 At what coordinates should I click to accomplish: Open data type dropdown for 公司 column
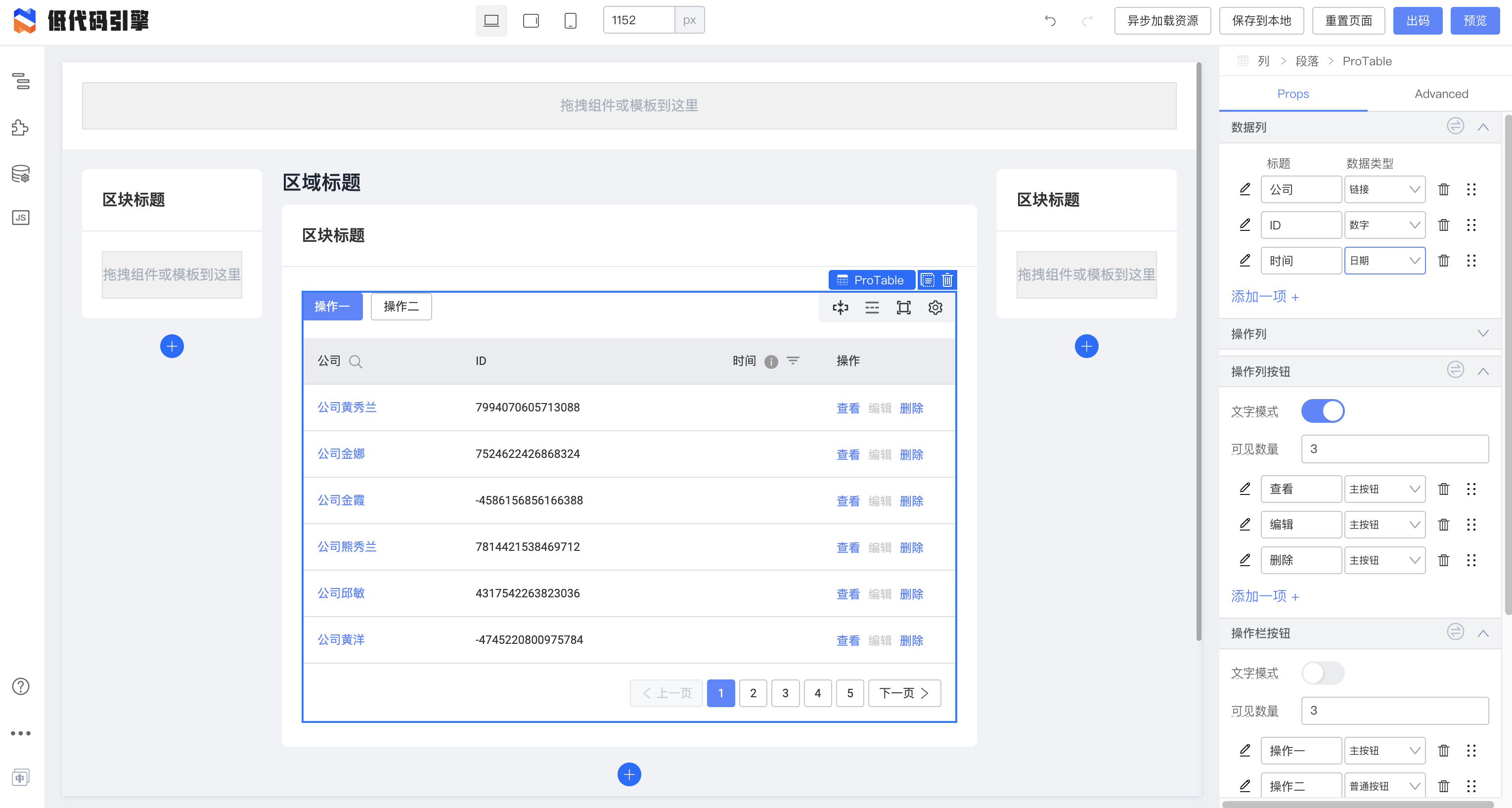tap(1384, 190)
